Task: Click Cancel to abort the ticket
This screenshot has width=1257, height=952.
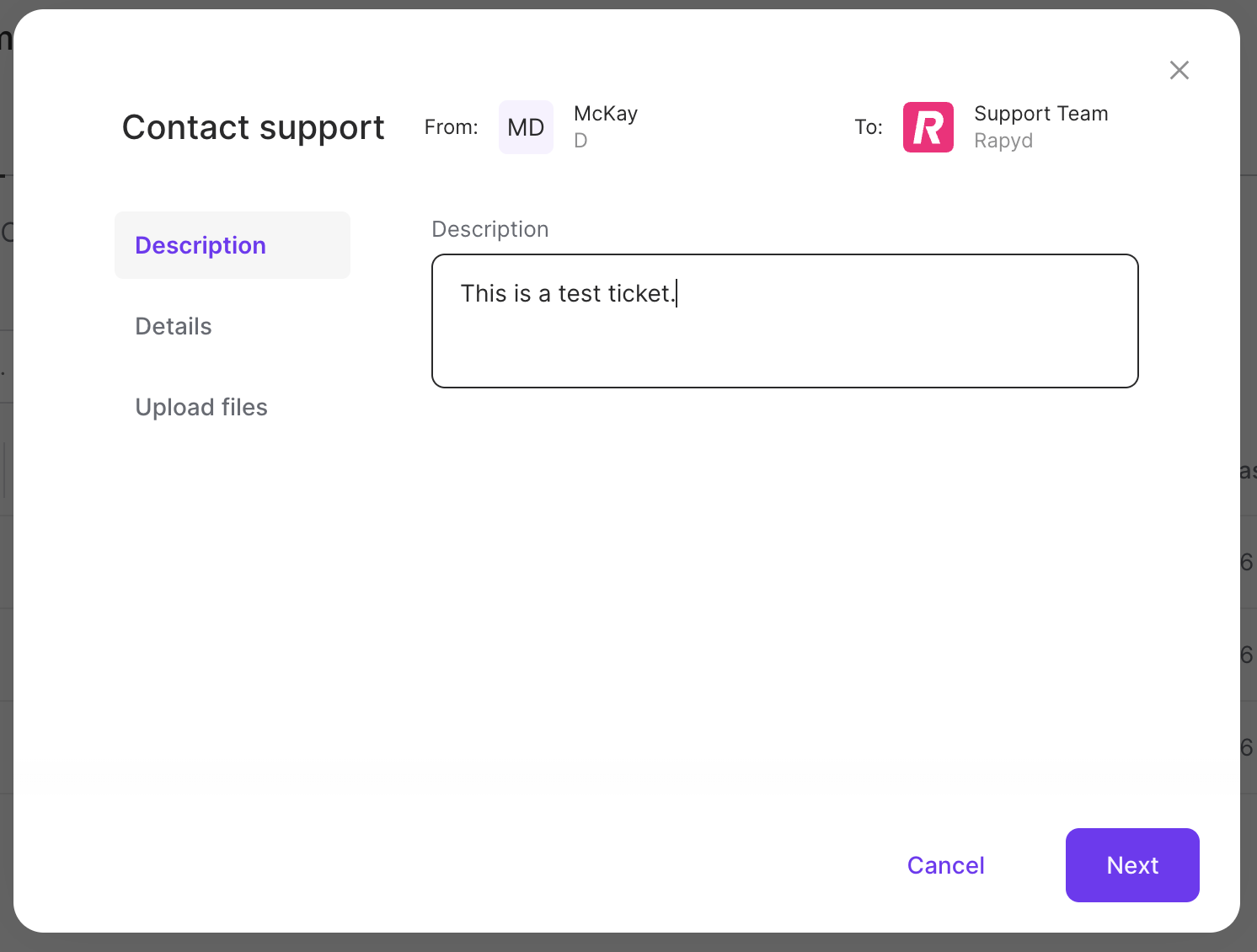Action: pyautogui.click(x=945, y=864)
